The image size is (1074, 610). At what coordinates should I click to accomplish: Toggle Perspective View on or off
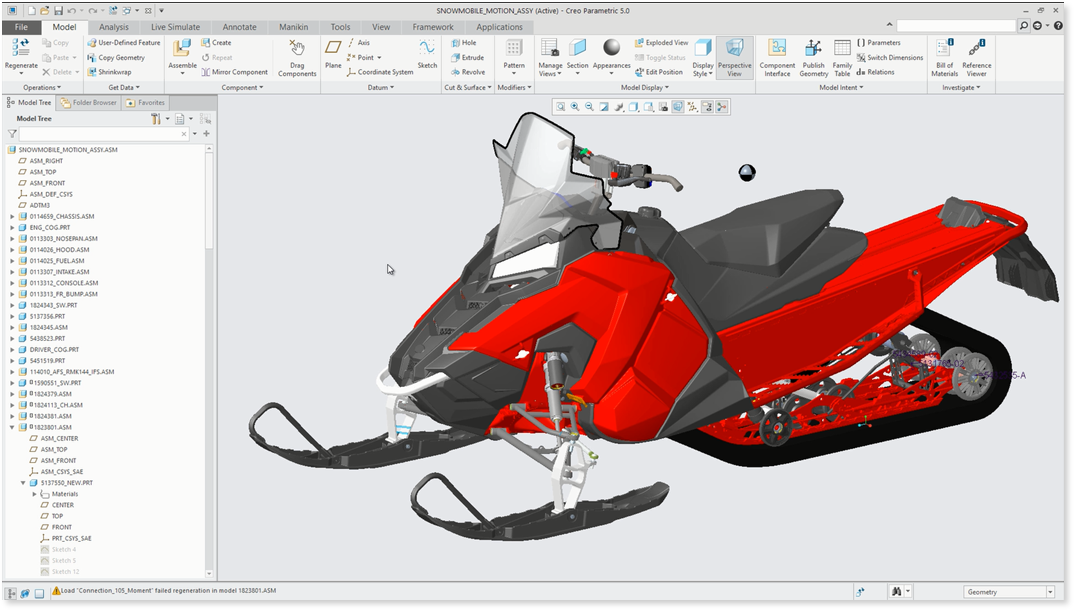[734, 58]
